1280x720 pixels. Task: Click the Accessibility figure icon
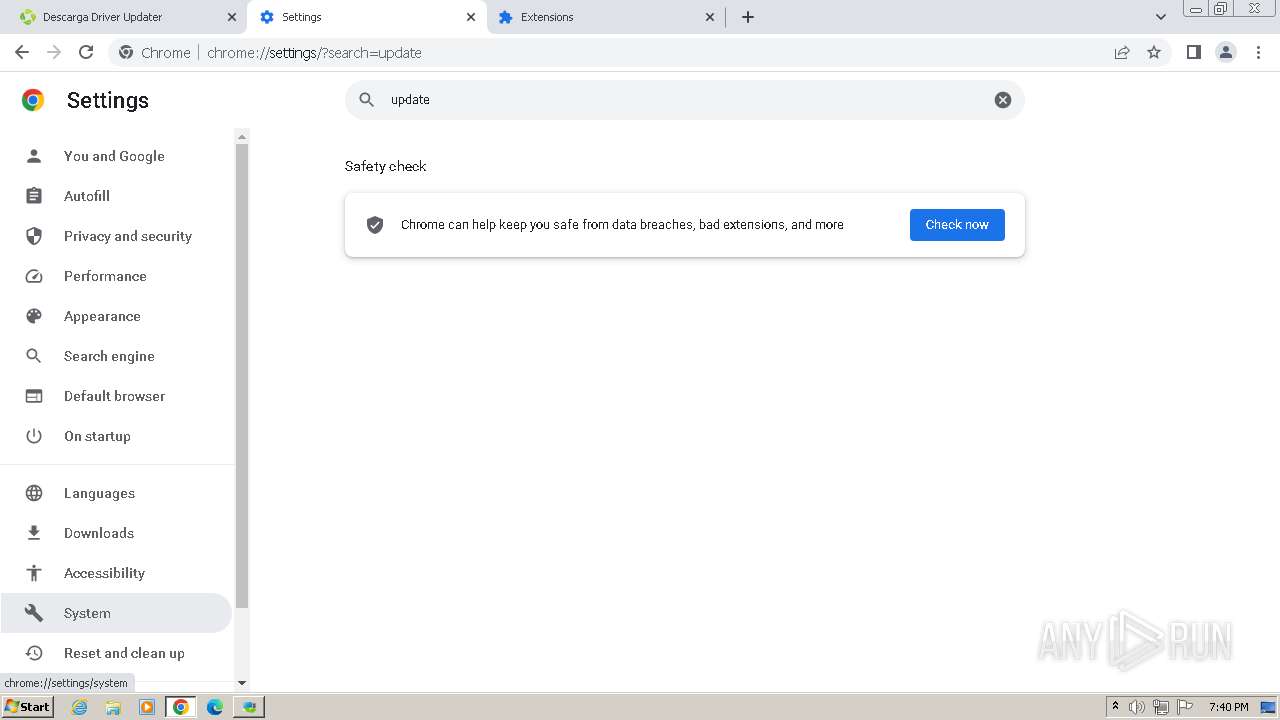(34, 573)
